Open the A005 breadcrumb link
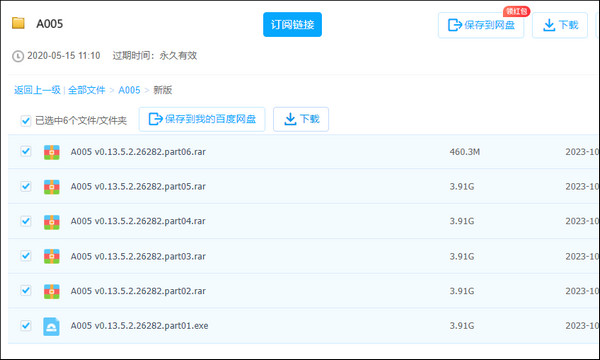Image resolution: width=600 pixels, height=360 pixels. [129, 90]
